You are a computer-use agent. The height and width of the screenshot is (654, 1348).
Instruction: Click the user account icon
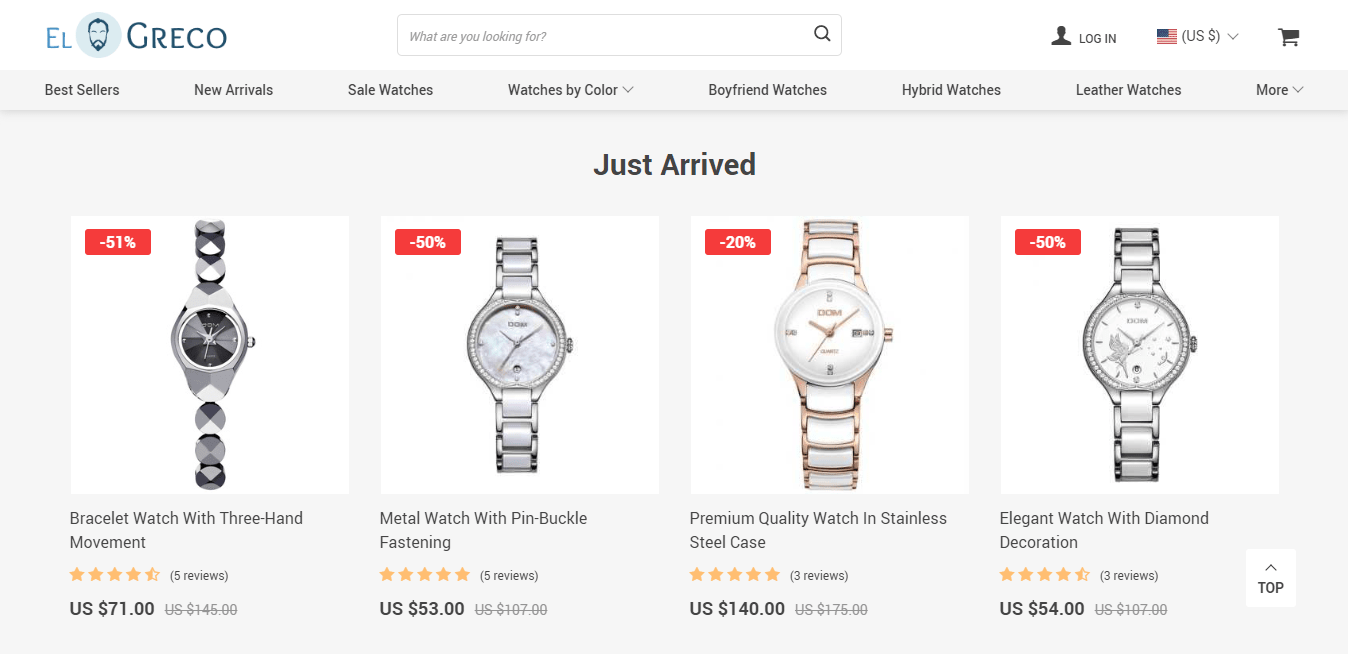(x=1061, y=36)
